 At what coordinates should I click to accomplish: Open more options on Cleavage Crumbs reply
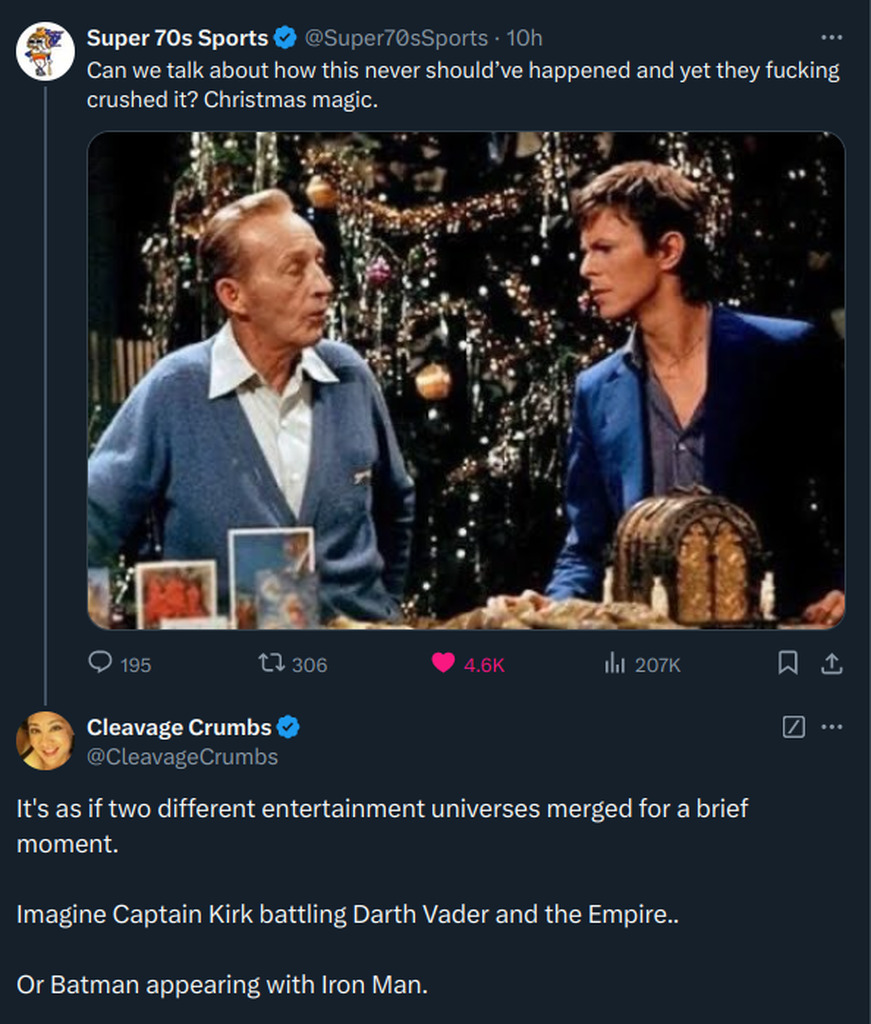[831, 727]
